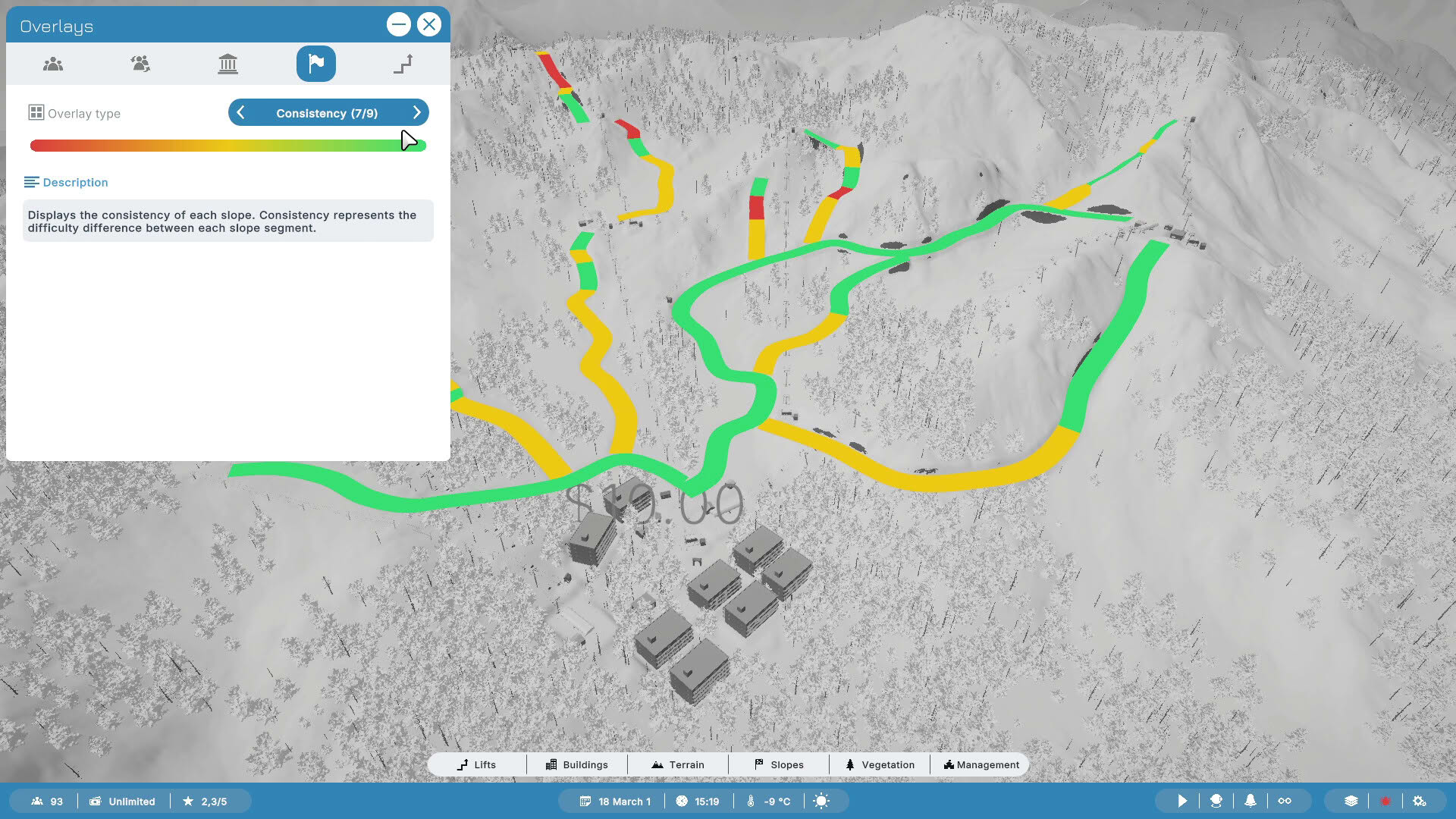Click the consistency color gradient legend
This screenshot has width=1456, height=819.
(x=228, y=146)
